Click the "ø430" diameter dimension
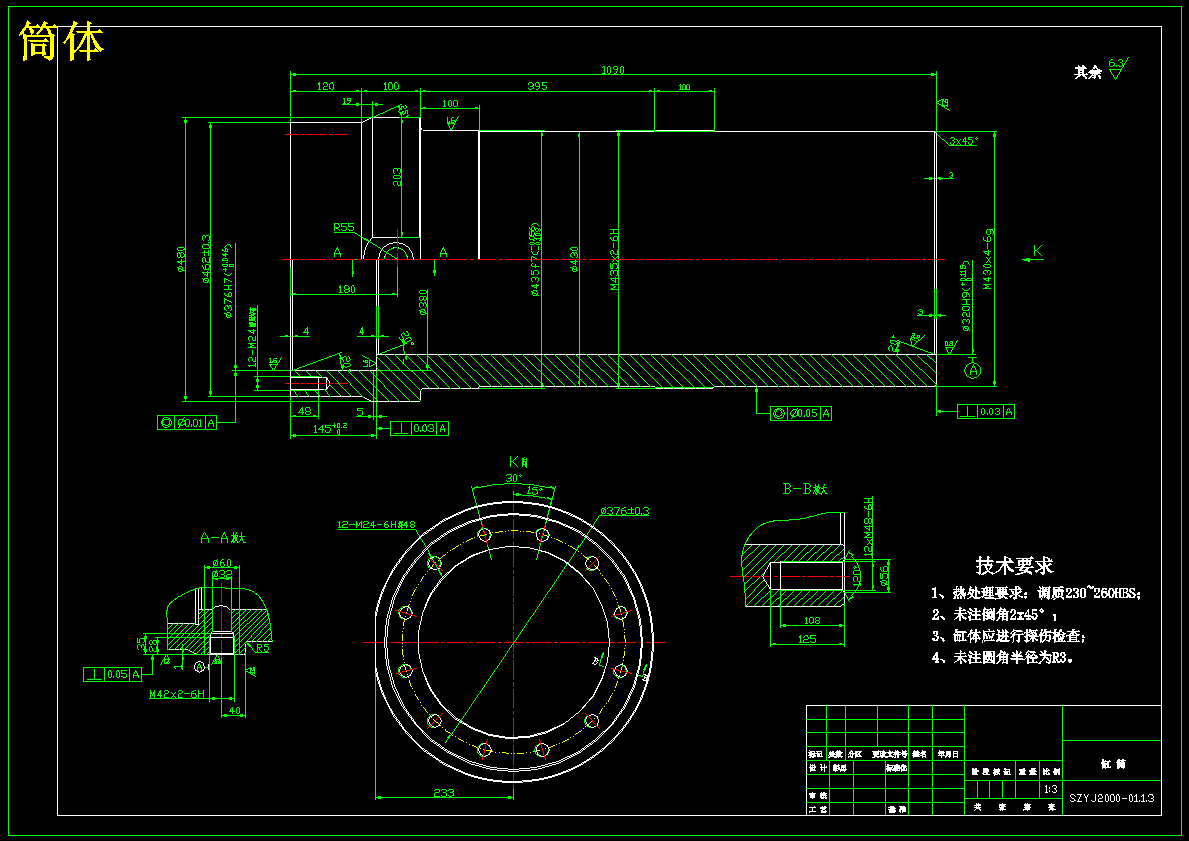Viewport: 1189px width, 841px height. coord(574,259)
